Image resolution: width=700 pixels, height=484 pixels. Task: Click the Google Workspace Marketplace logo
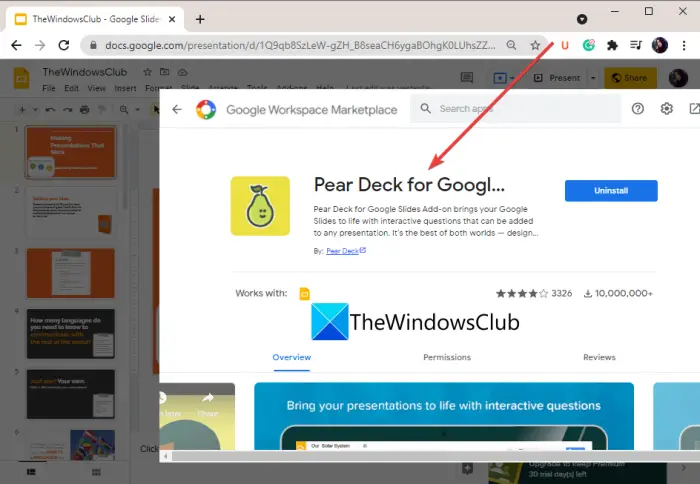(x=206, y=109)
